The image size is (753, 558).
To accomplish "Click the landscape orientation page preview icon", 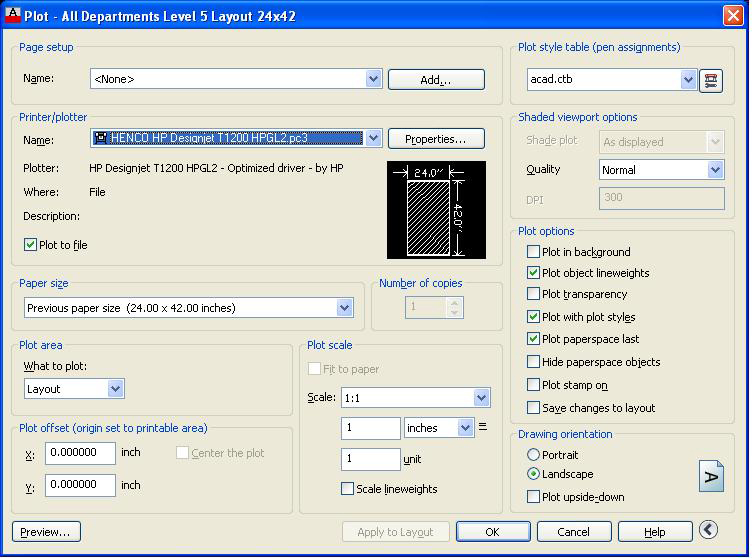I will coord(711,476).
